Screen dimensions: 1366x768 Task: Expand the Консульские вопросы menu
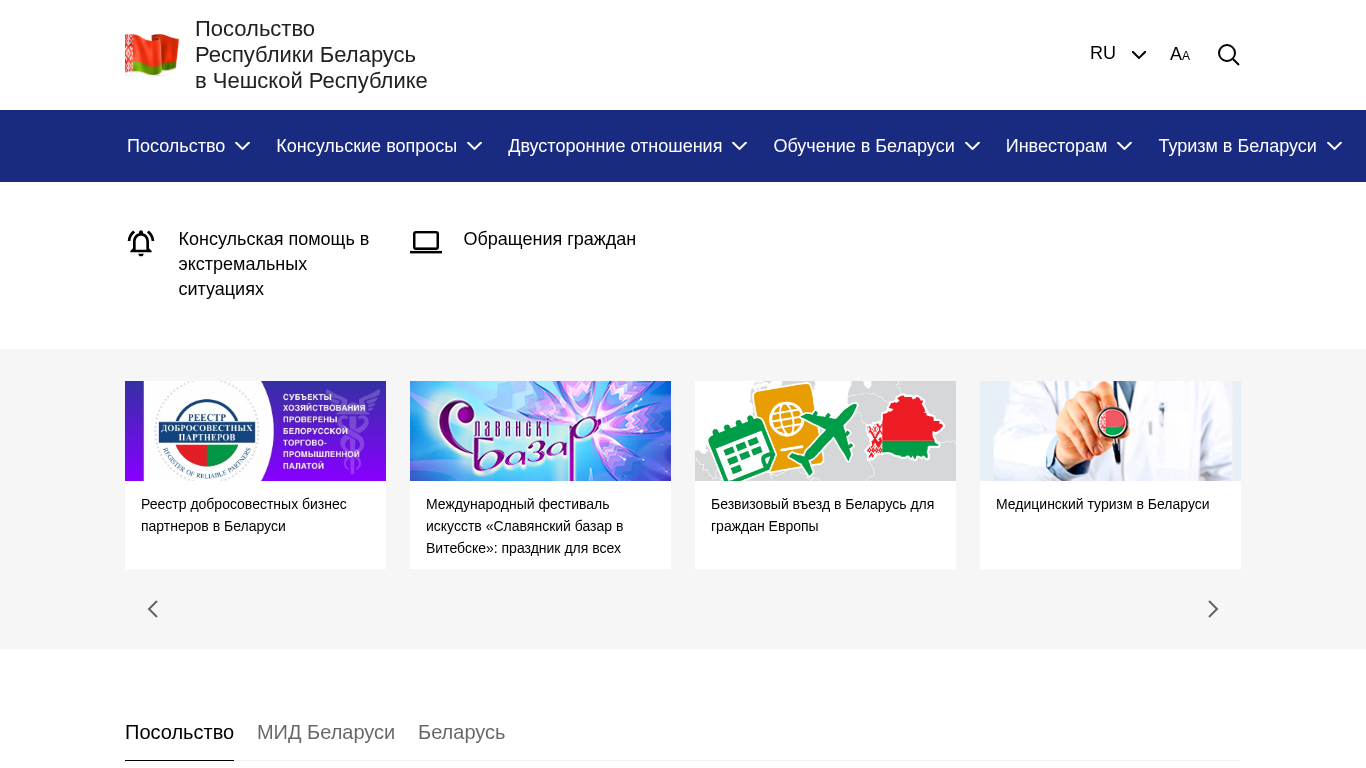click(x=379, y=146)
